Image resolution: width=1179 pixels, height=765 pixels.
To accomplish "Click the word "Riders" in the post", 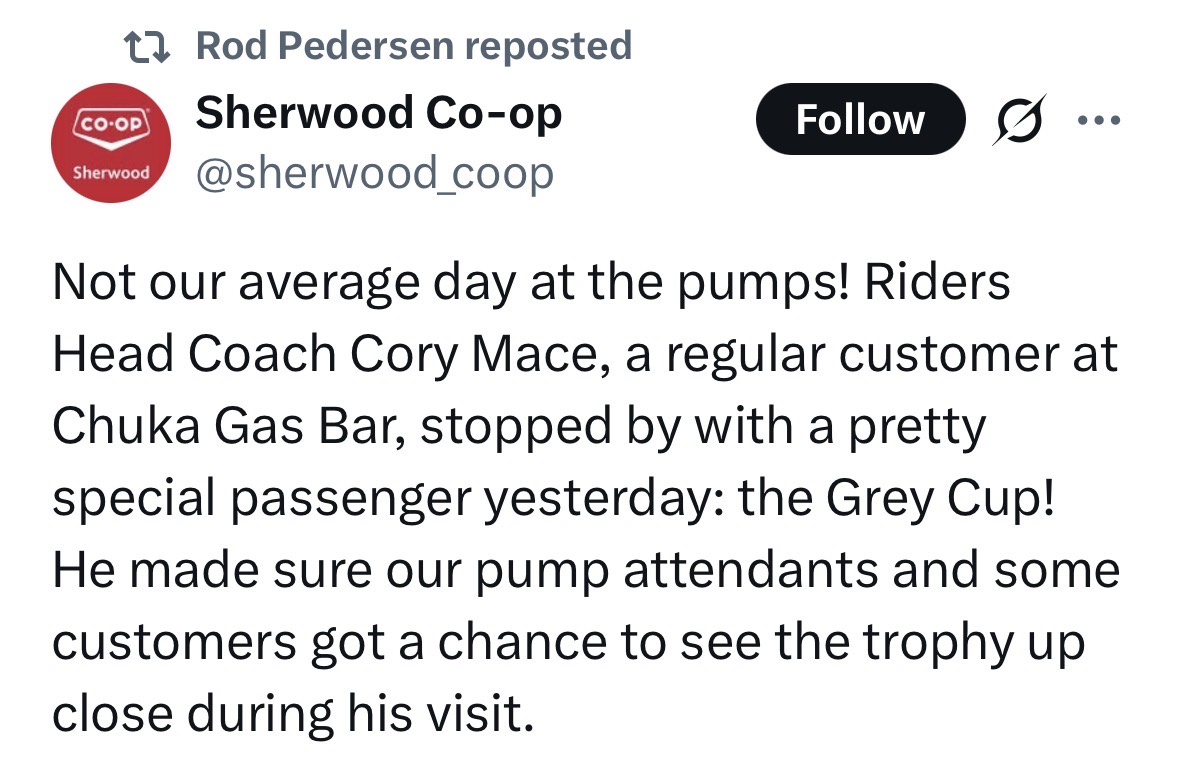I will click(937, 283).
